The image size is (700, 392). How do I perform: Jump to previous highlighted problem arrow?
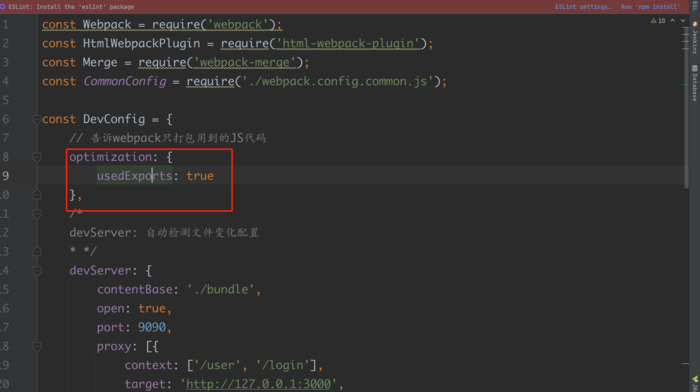coord(672,21)
